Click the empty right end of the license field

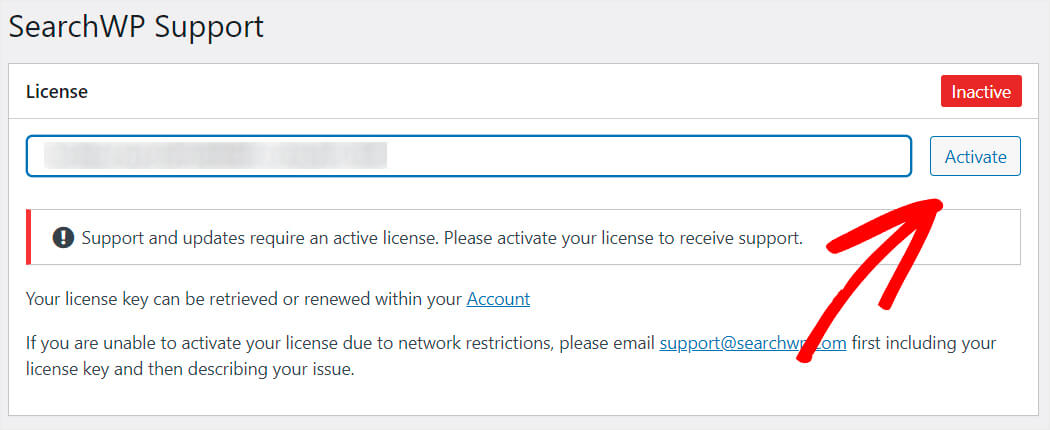[650, 157]
